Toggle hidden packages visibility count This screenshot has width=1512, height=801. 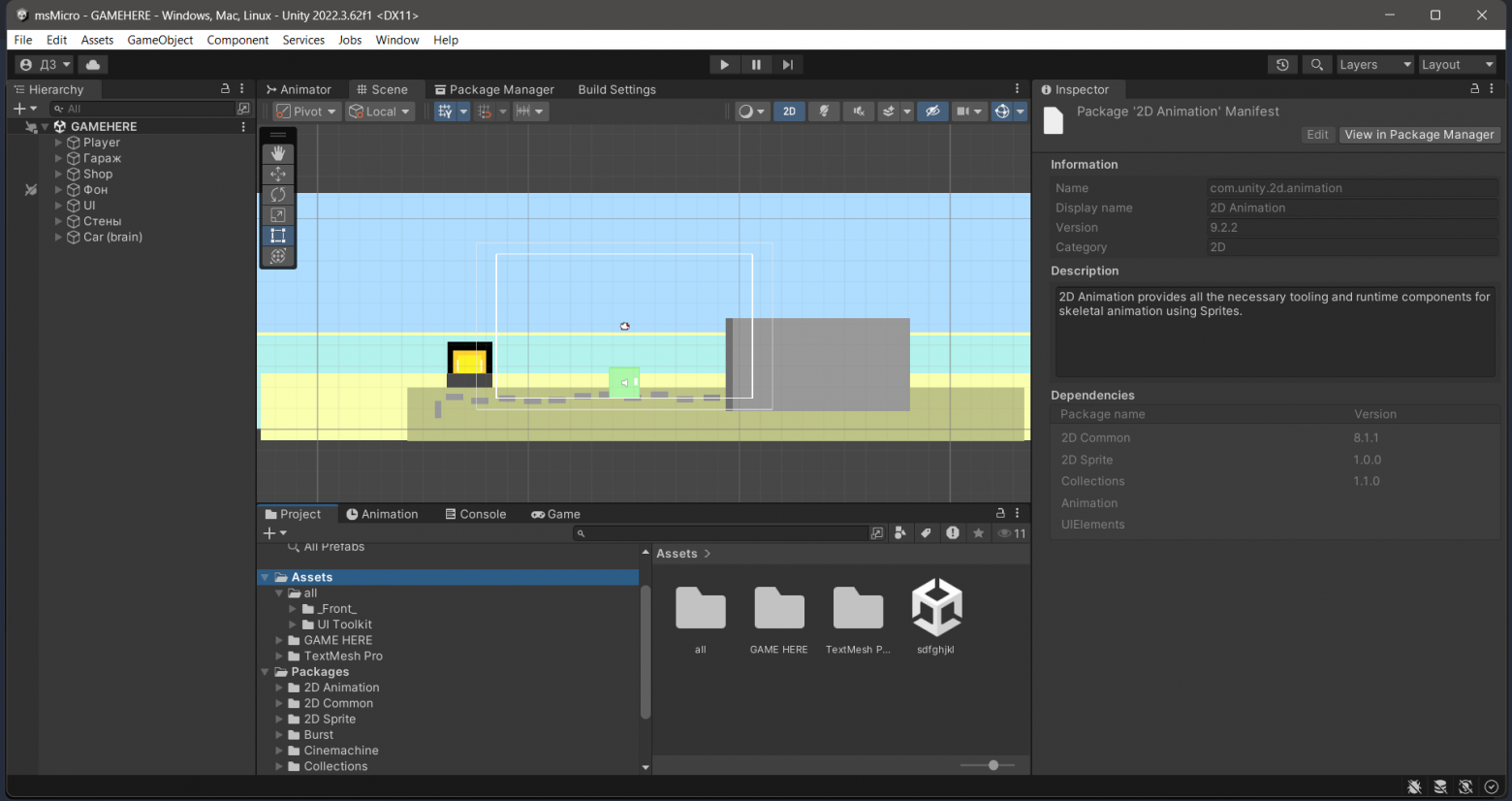pos(1012,533)
